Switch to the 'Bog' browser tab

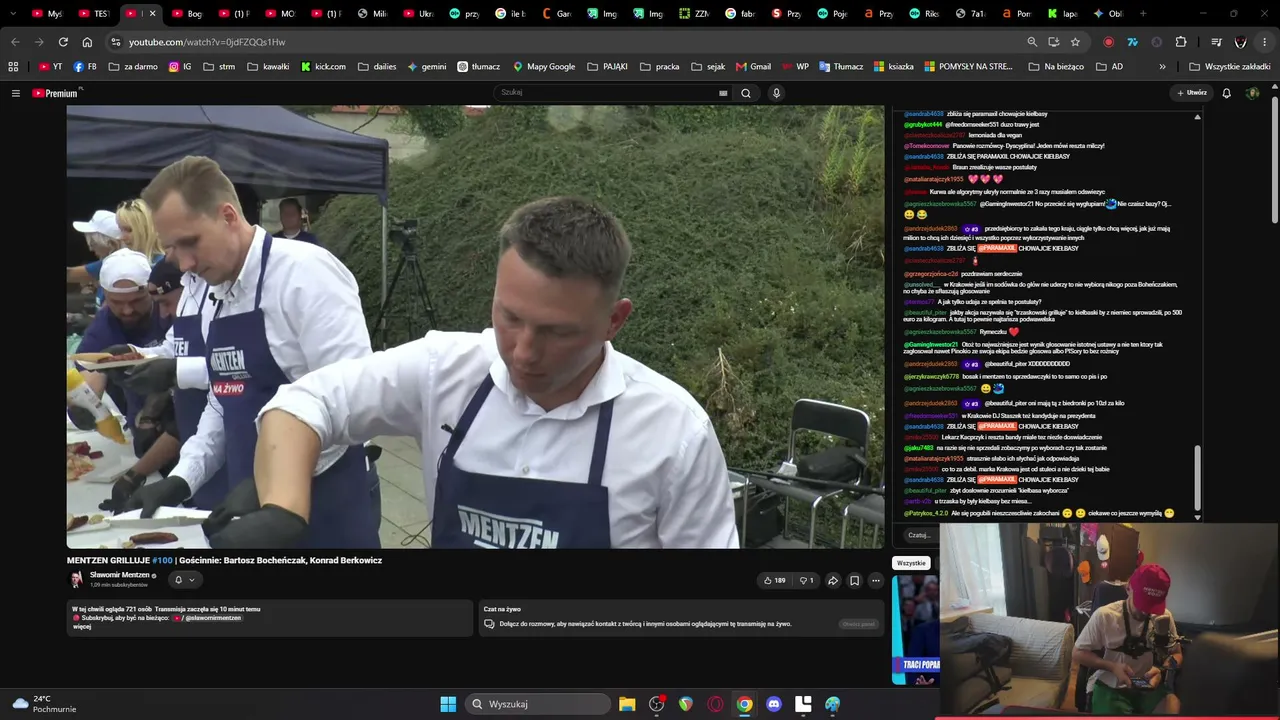pos(187,14)
